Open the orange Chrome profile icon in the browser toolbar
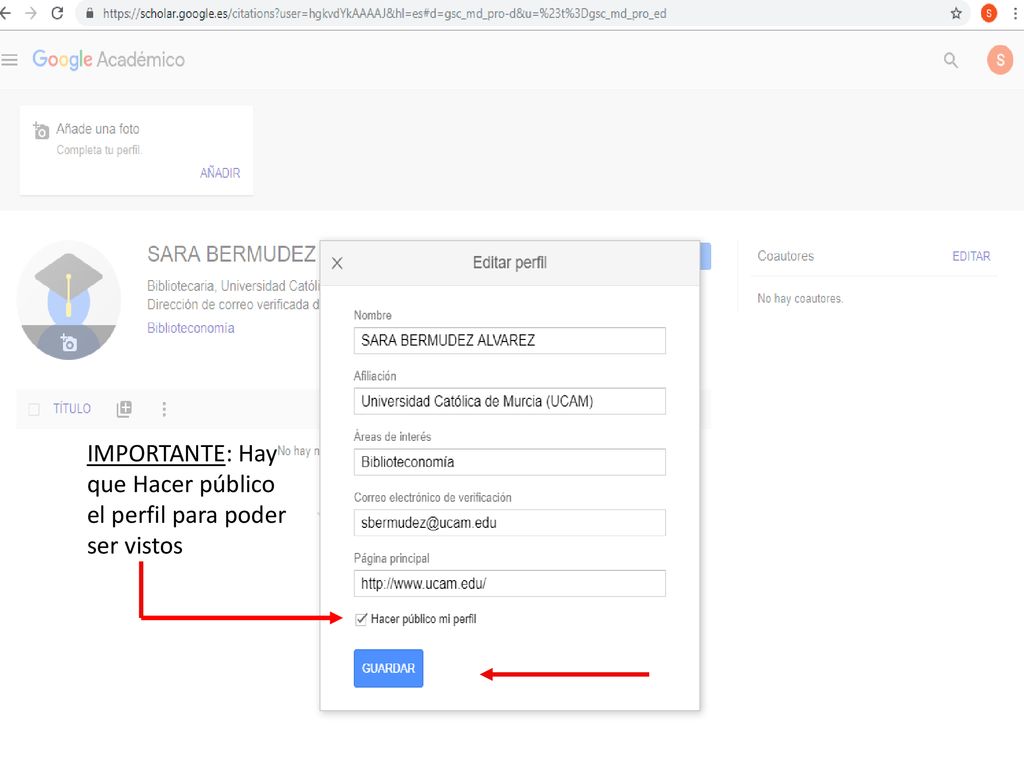This screenshot has width=1024, height=768. (x=989, y=13)
